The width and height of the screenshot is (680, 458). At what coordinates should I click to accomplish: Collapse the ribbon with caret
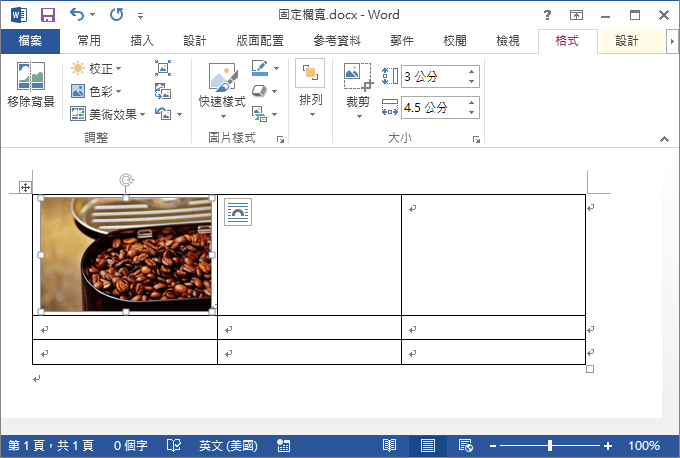(664, 139)
